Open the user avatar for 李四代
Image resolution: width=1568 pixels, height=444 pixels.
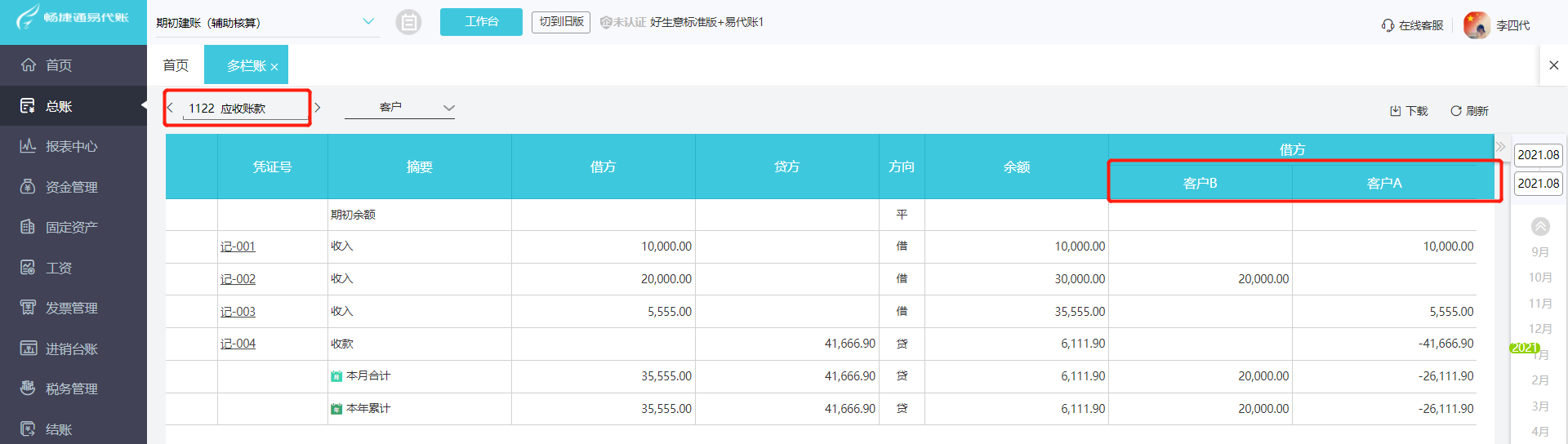[1477, 25]
